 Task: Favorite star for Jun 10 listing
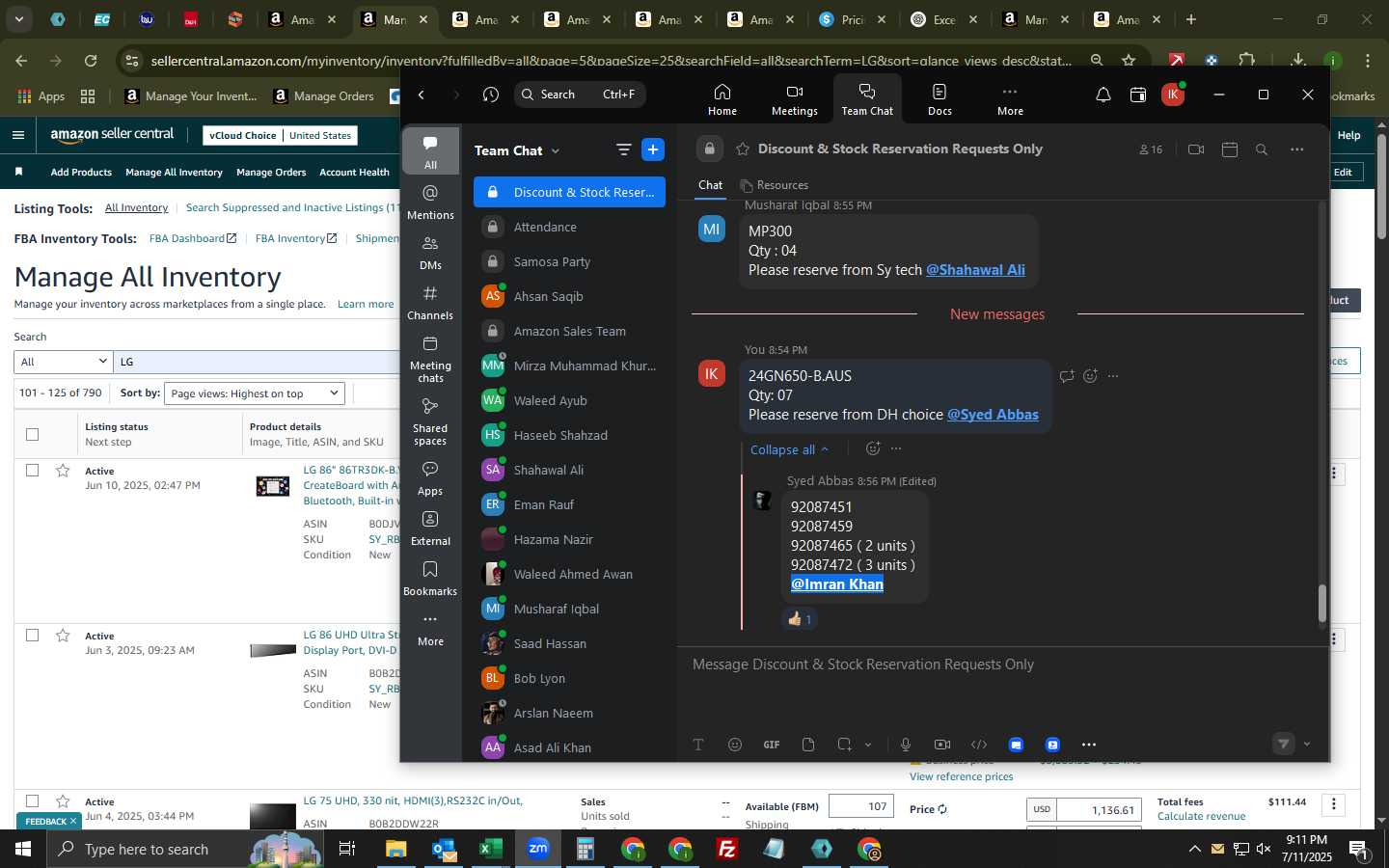tap(63, 471)
